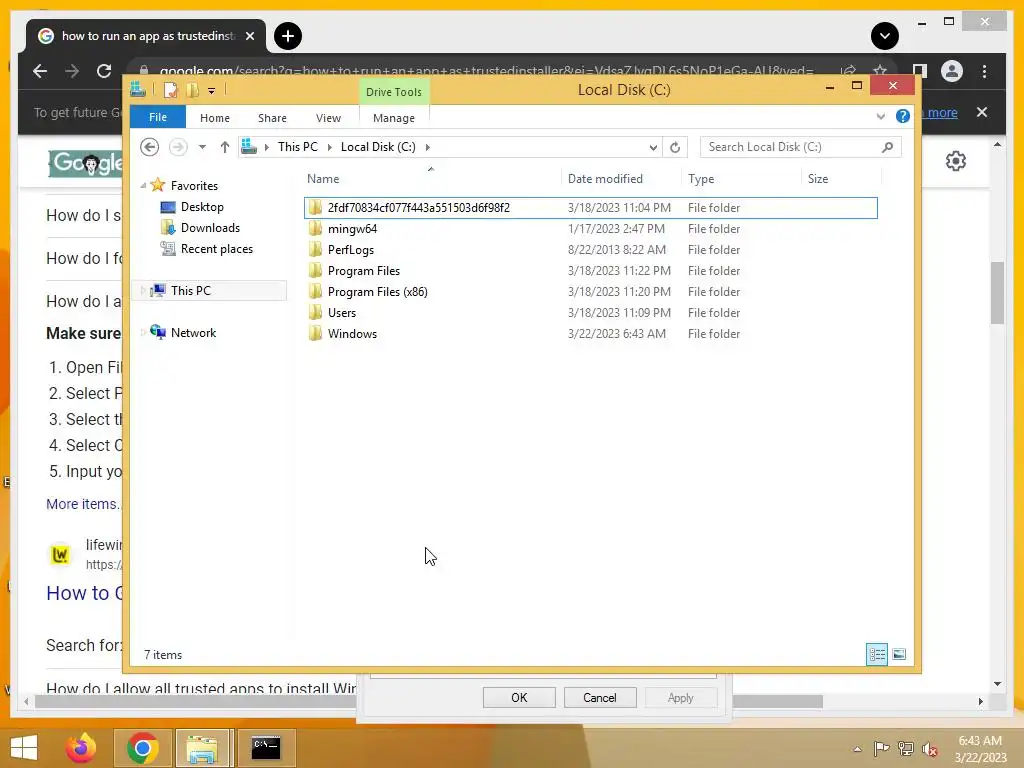Reload the Chrome page
Screen dimensions: 1024x768
point(104,71)
